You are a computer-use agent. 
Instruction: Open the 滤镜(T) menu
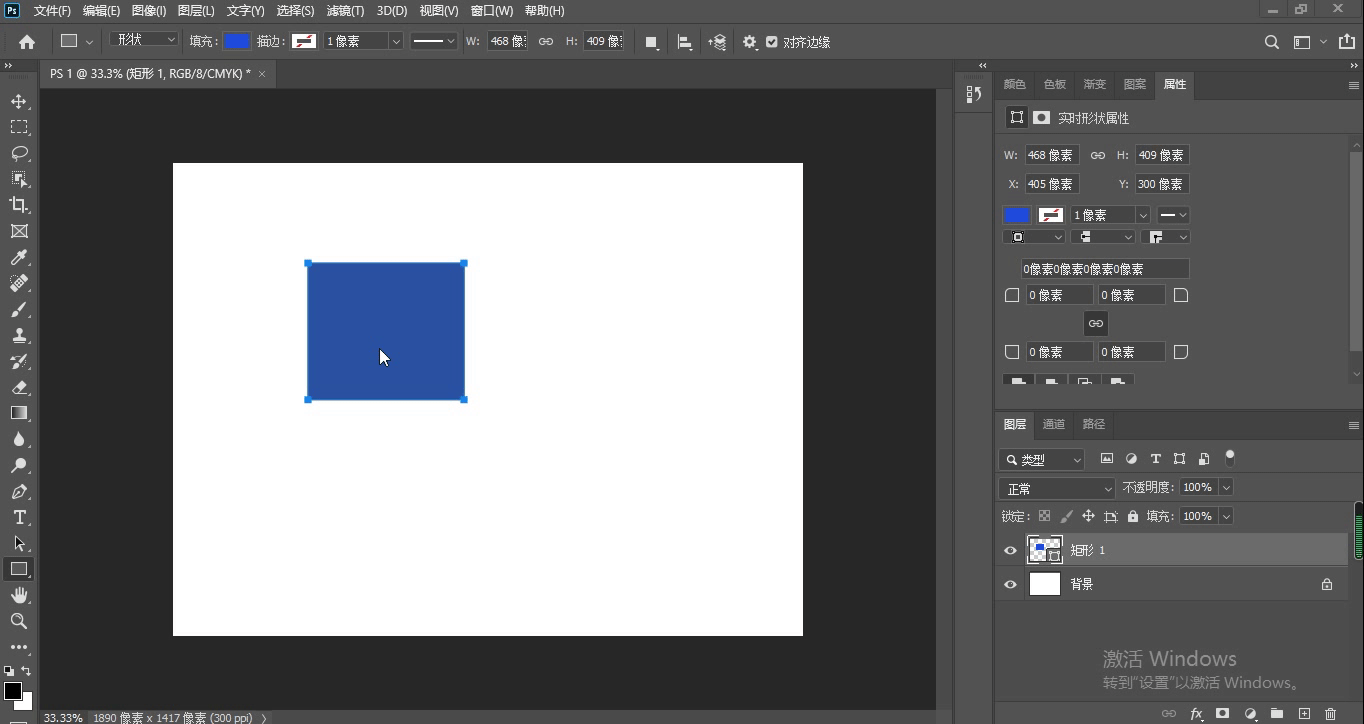tap(346, 10)
